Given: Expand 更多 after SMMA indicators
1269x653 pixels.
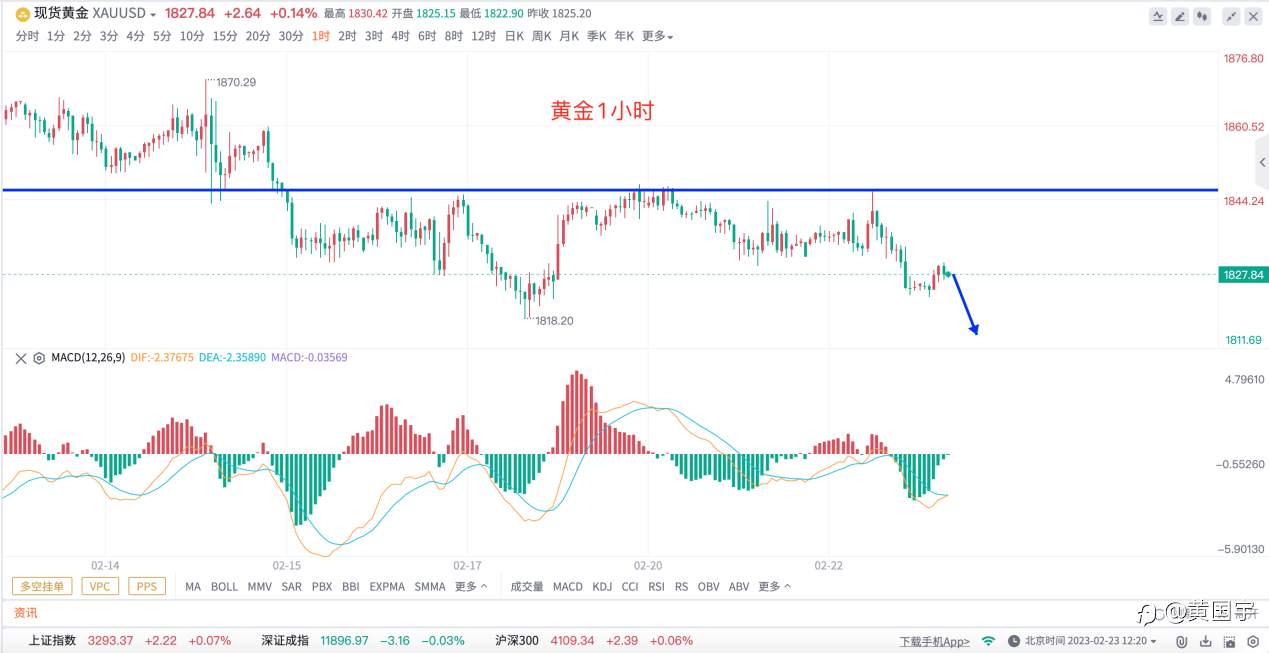Looking at the screenshot, I should (x=471, y=587).
